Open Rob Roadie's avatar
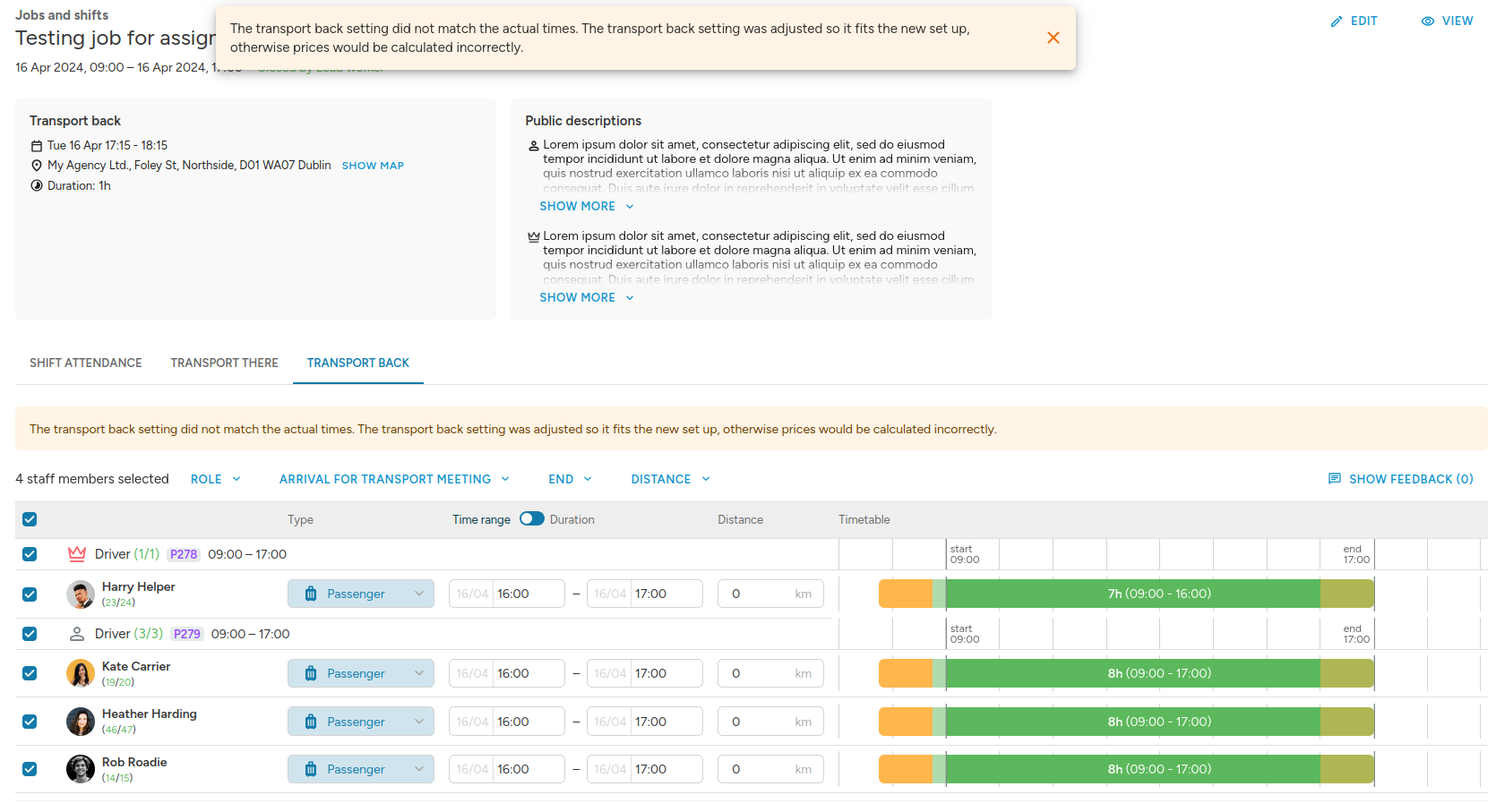This screenshot has height=812, width=1496. coord(81,769)
